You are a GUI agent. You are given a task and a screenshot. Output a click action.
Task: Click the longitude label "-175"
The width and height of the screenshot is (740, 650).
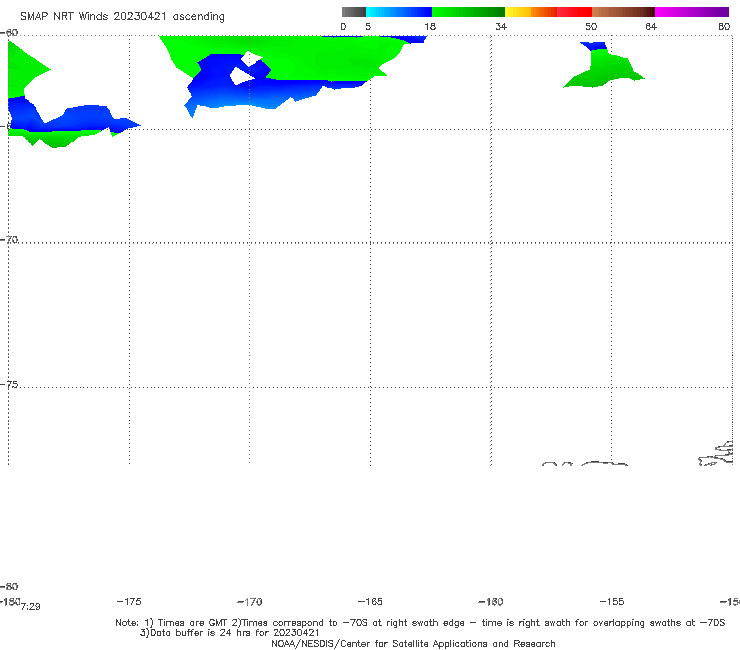[x=129, y=601]
